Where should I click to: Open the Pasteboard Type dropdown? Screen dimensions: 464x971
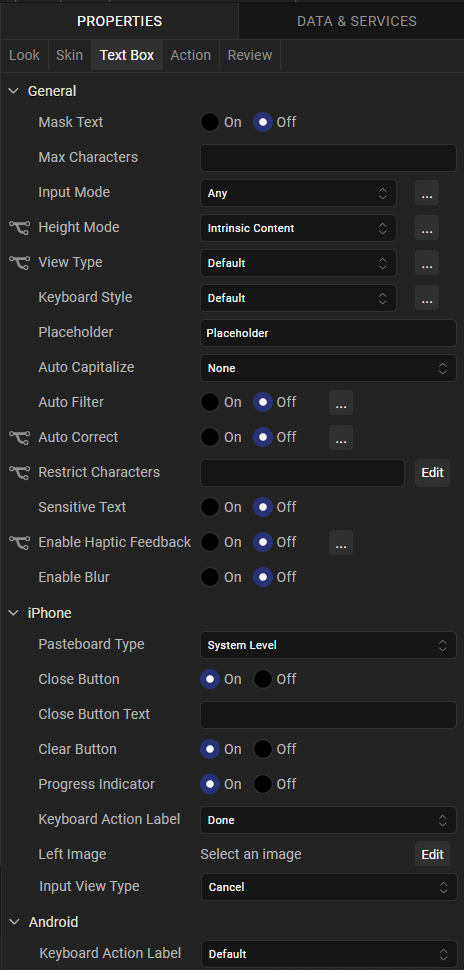point(328,645)
